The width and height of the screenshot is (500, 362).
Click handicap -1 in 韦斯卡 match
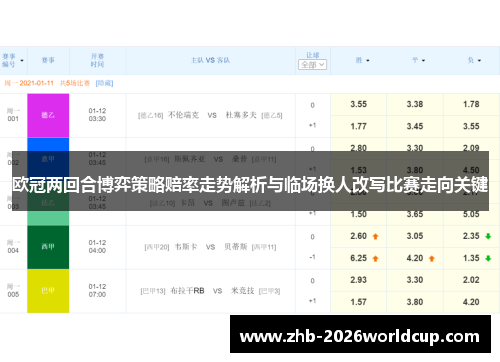tap(312, 257)
